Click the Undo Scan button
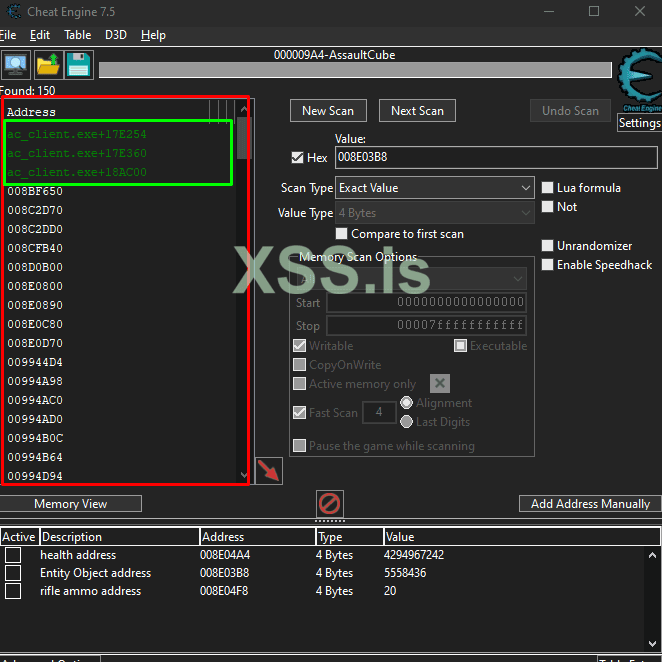Viewport: 662px width, 662px height. click(x=570, y=111)
